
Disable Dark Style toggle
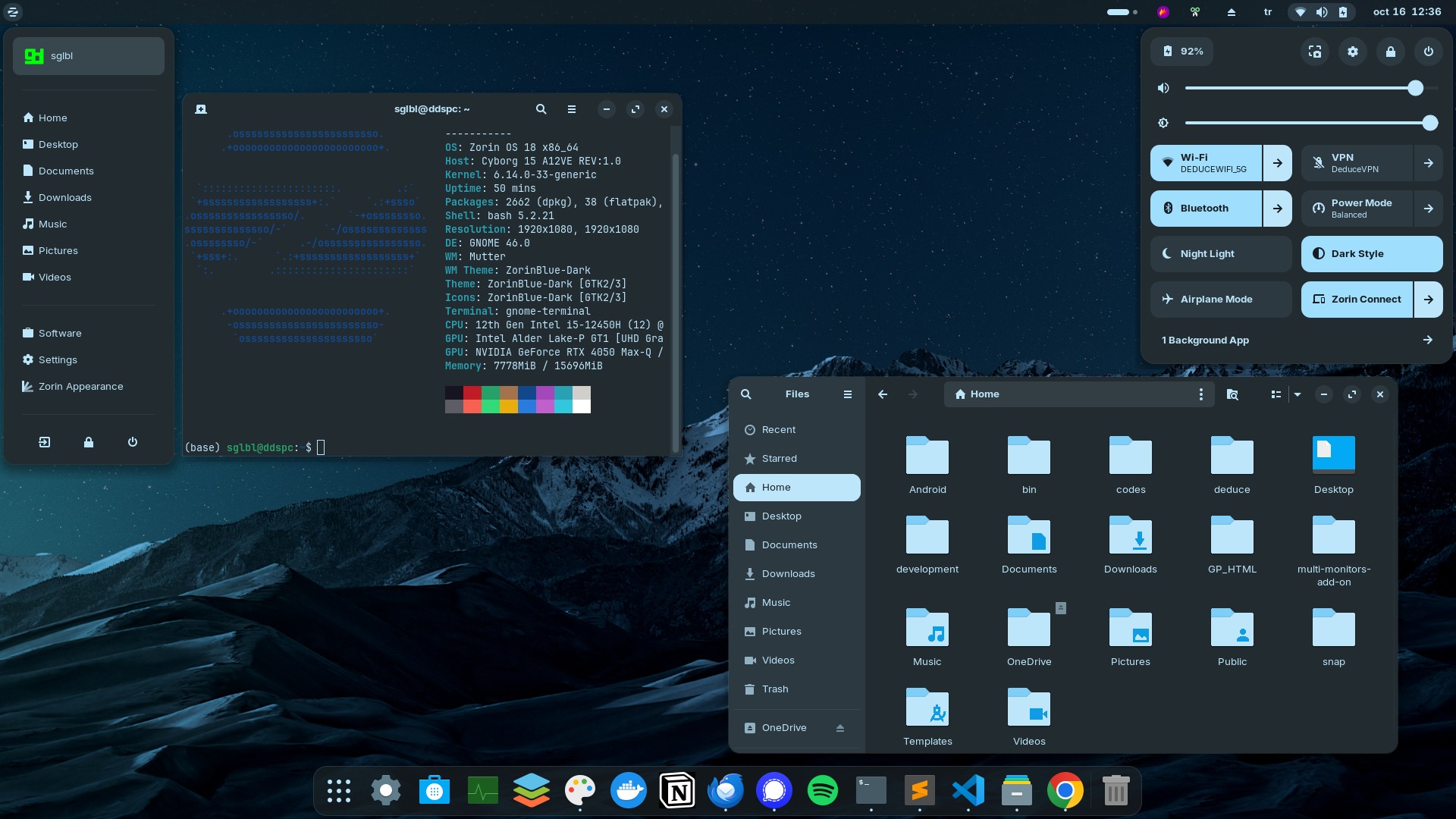pyautogui.click(x=1372, y=254)
